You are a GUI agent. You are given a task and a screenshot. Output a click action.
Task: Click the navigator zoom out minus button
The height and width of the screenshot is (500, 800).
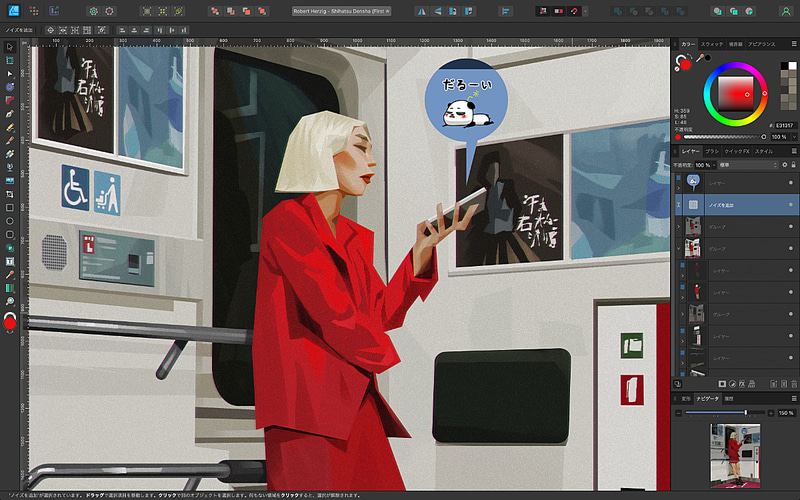[678, 413]
